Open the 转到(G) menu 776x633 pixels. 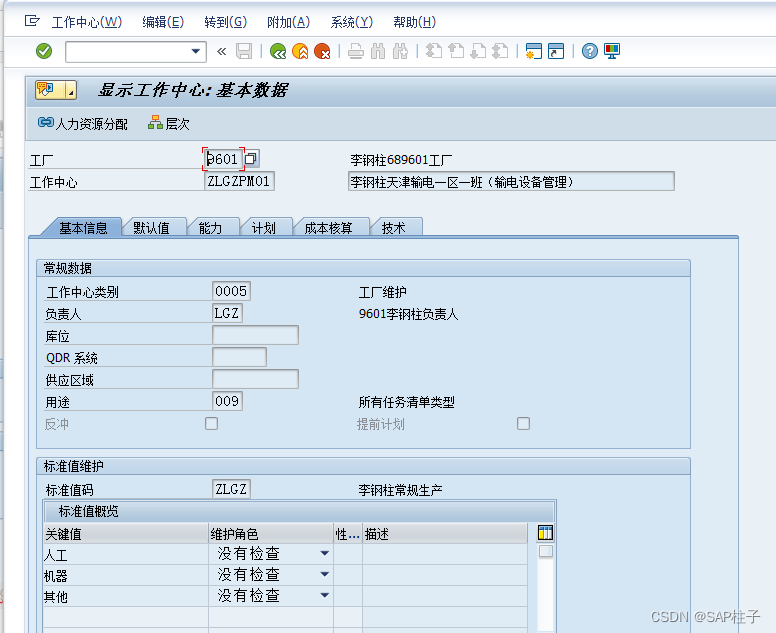(x=225, y=22)
